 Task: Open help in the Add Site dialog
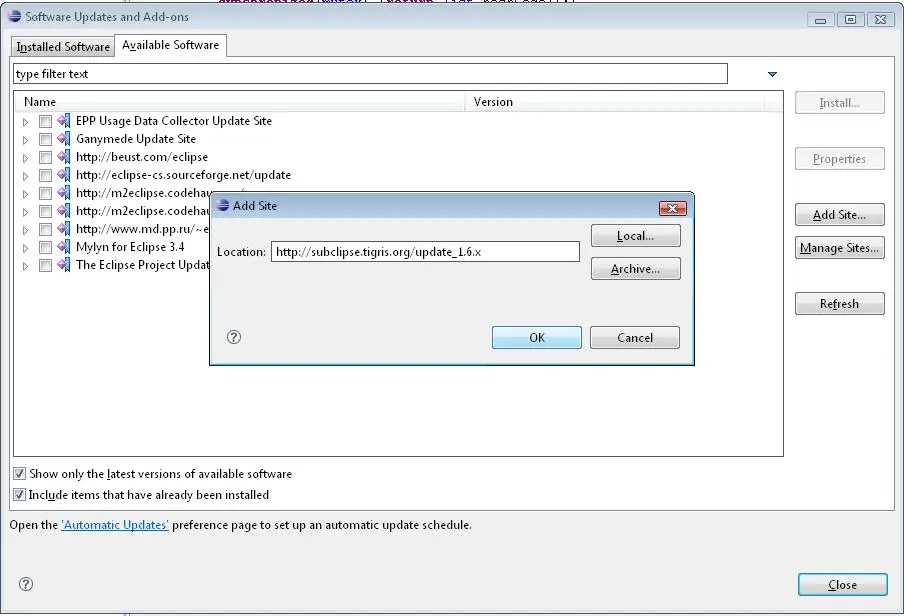tap(233, 337)
